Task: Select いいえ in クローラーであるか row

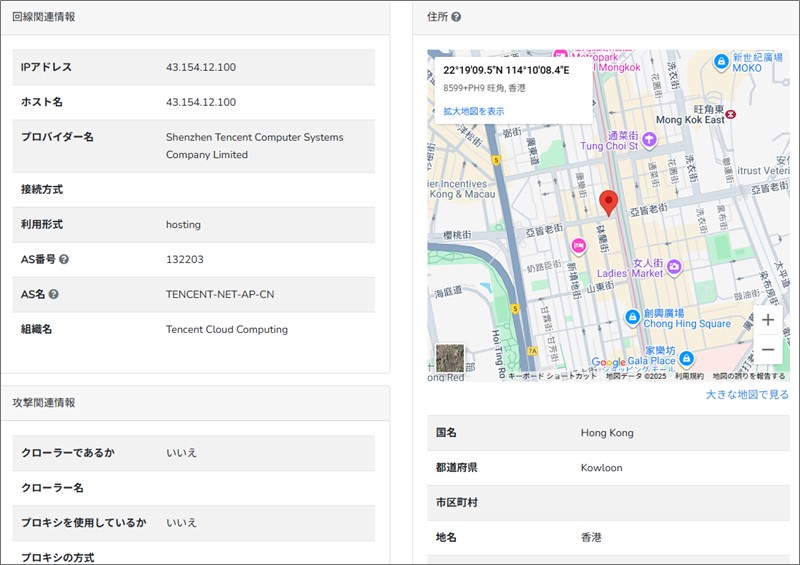Action: click(x=182, y=453)
